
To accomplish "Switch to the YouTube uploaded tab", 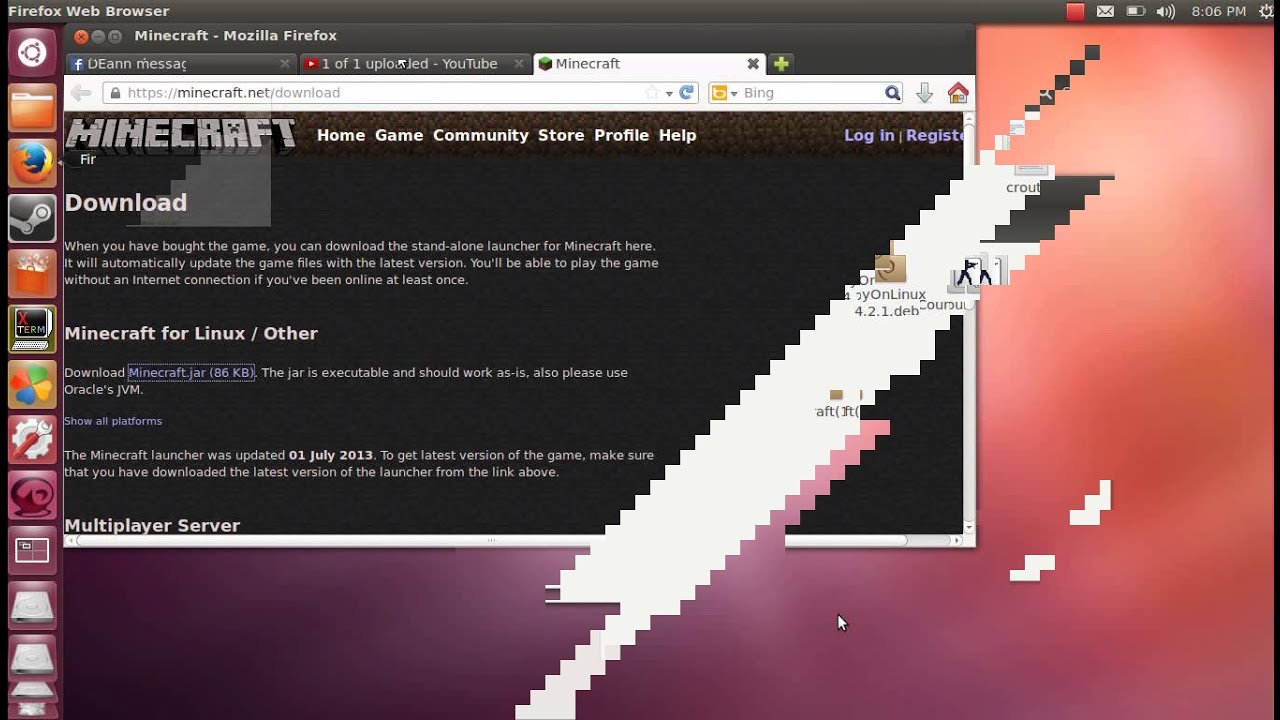I will pyautogui.click(x=414, y=64).
